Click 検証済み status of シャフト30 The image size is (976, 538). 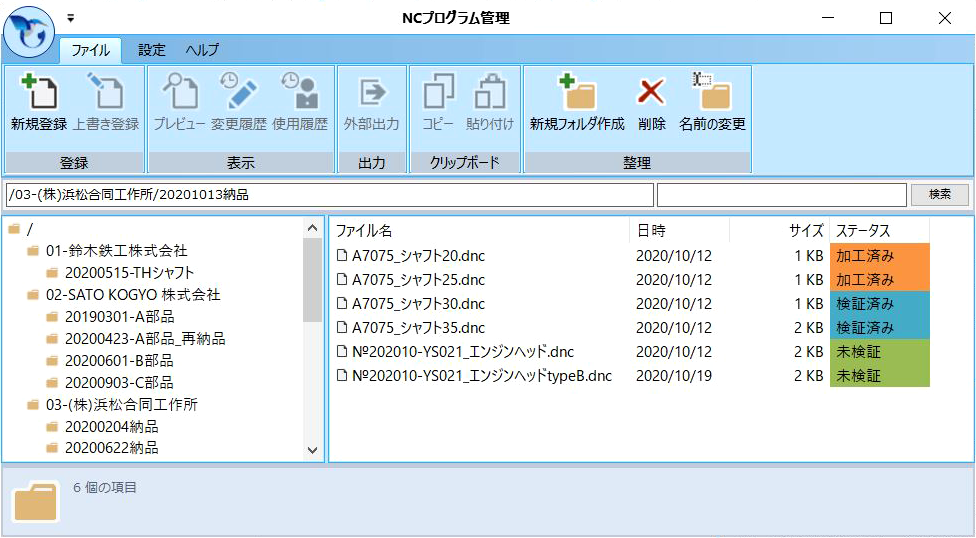point(880,304)
